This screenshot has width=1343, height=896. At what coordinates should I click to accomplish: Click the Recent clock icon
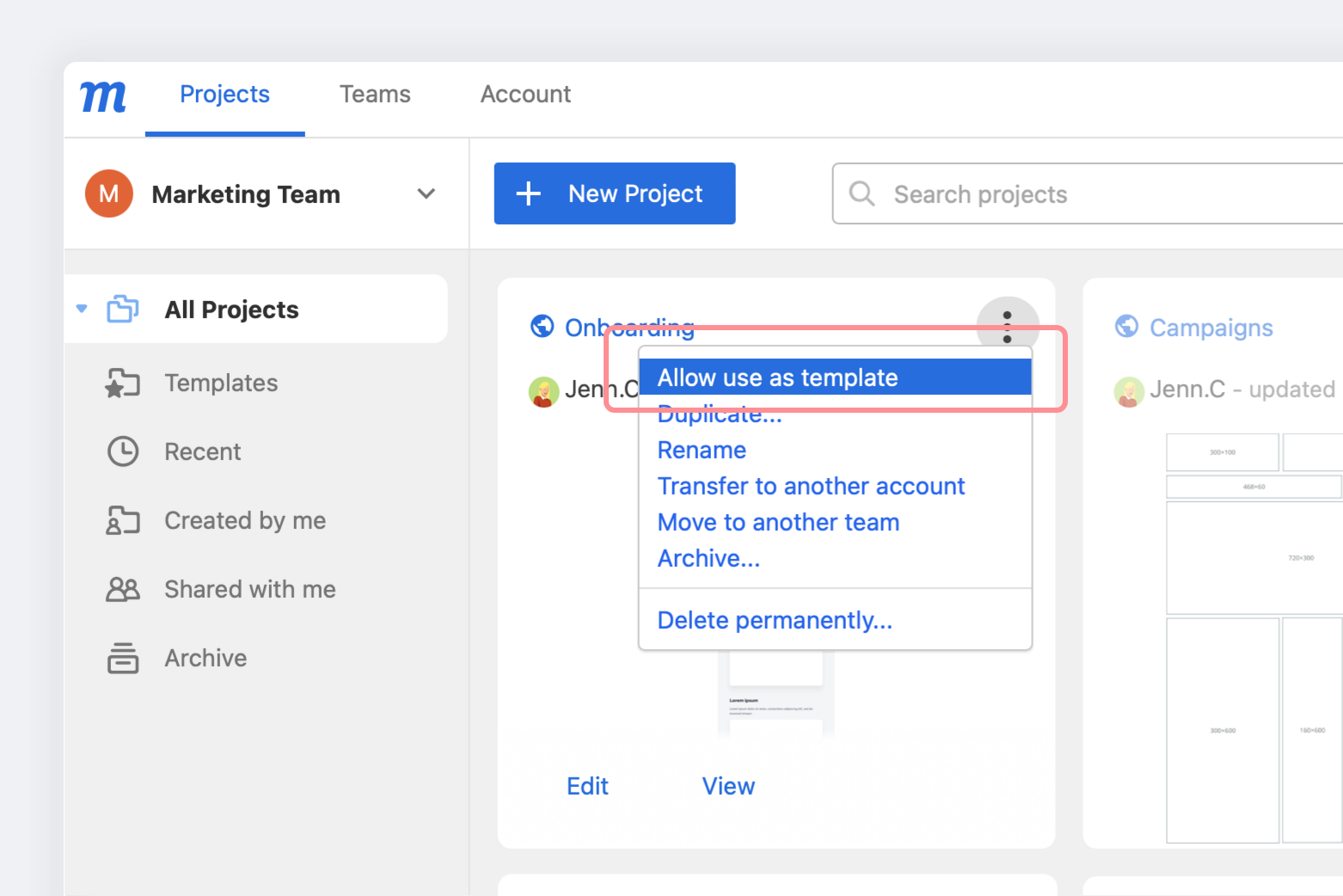pos(123,451)
